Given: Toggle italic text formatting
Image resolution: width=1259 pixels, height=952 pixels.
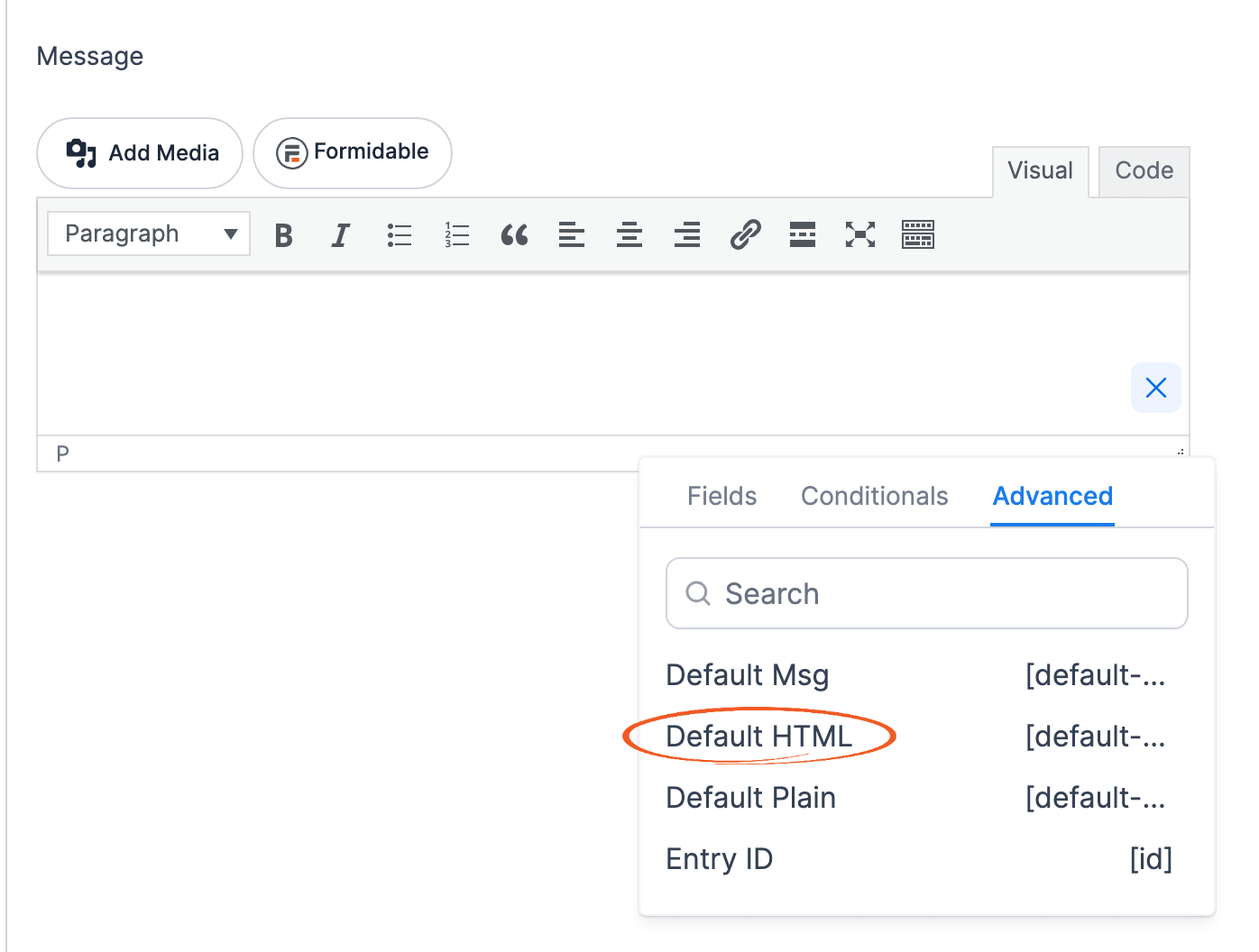Looking at the screenshot, I should tap(341, 235).
